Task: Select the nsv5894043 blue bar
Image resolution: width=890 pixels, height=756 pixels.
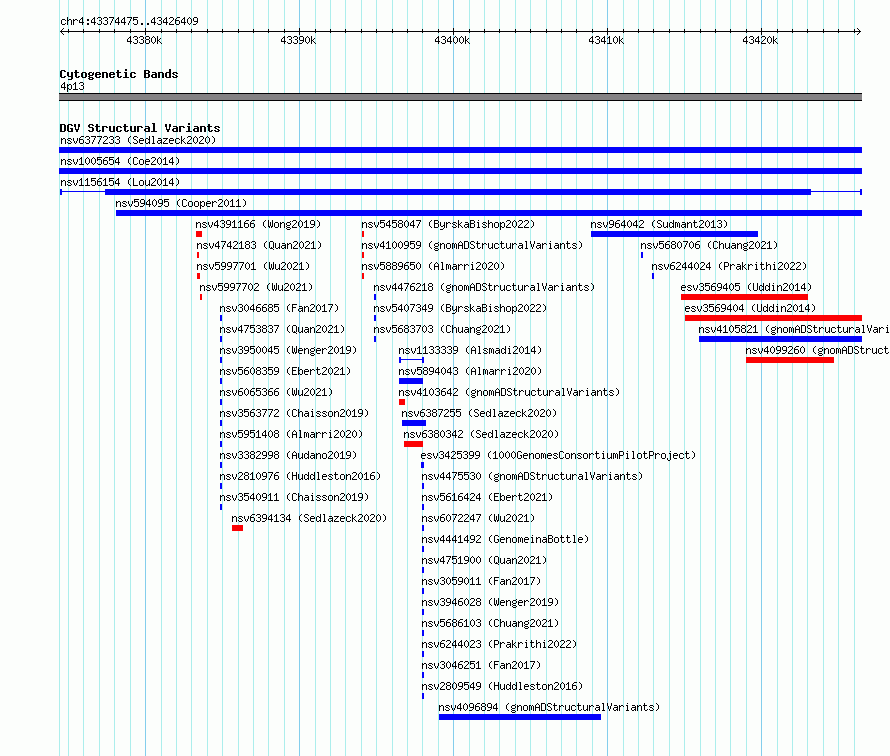Action: pyautogui.click(x=410, y=381)
